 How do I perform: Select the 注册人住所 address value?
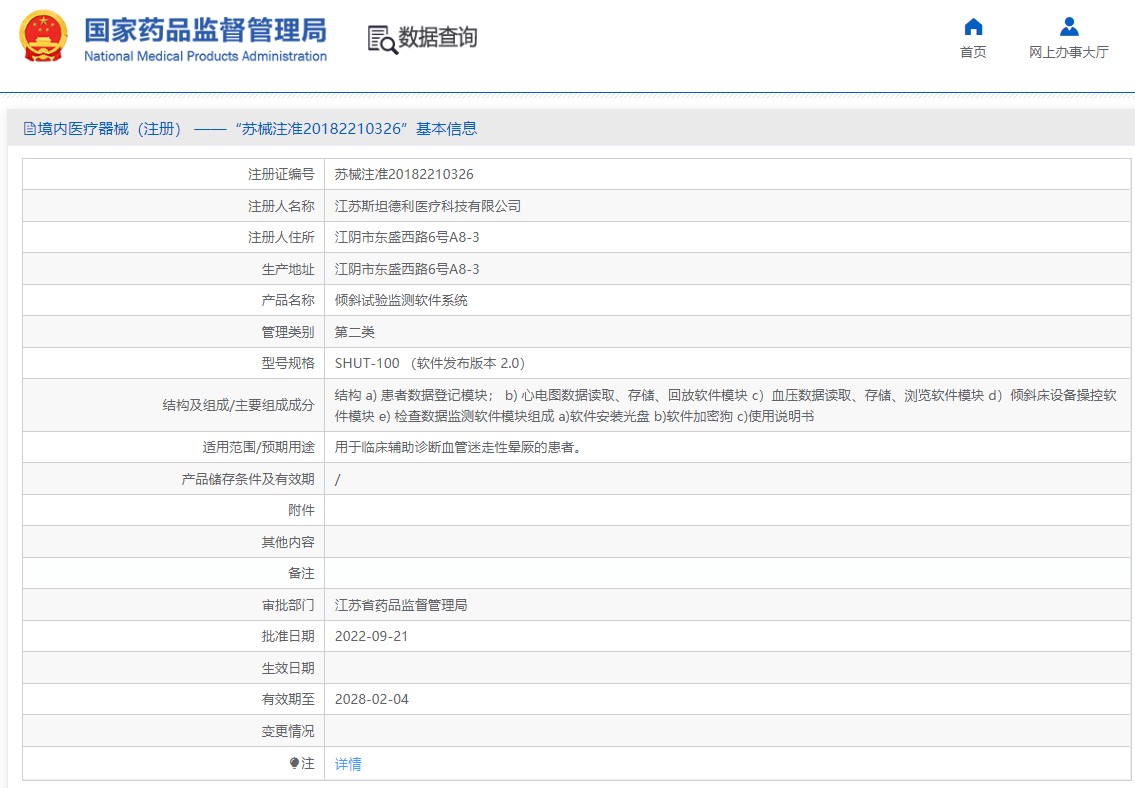click(x=407, y=237)
